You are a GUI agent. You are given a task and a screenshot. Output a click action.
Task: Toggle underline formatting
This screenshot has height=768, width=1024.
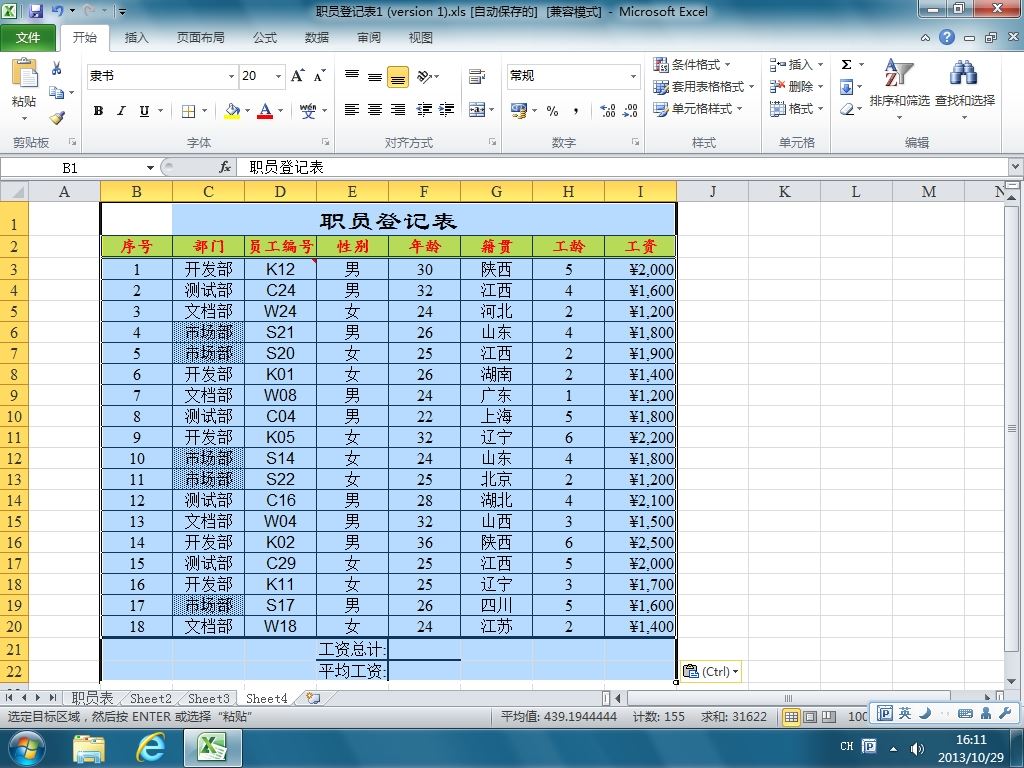pyautogui.click(x=144, y=111)
